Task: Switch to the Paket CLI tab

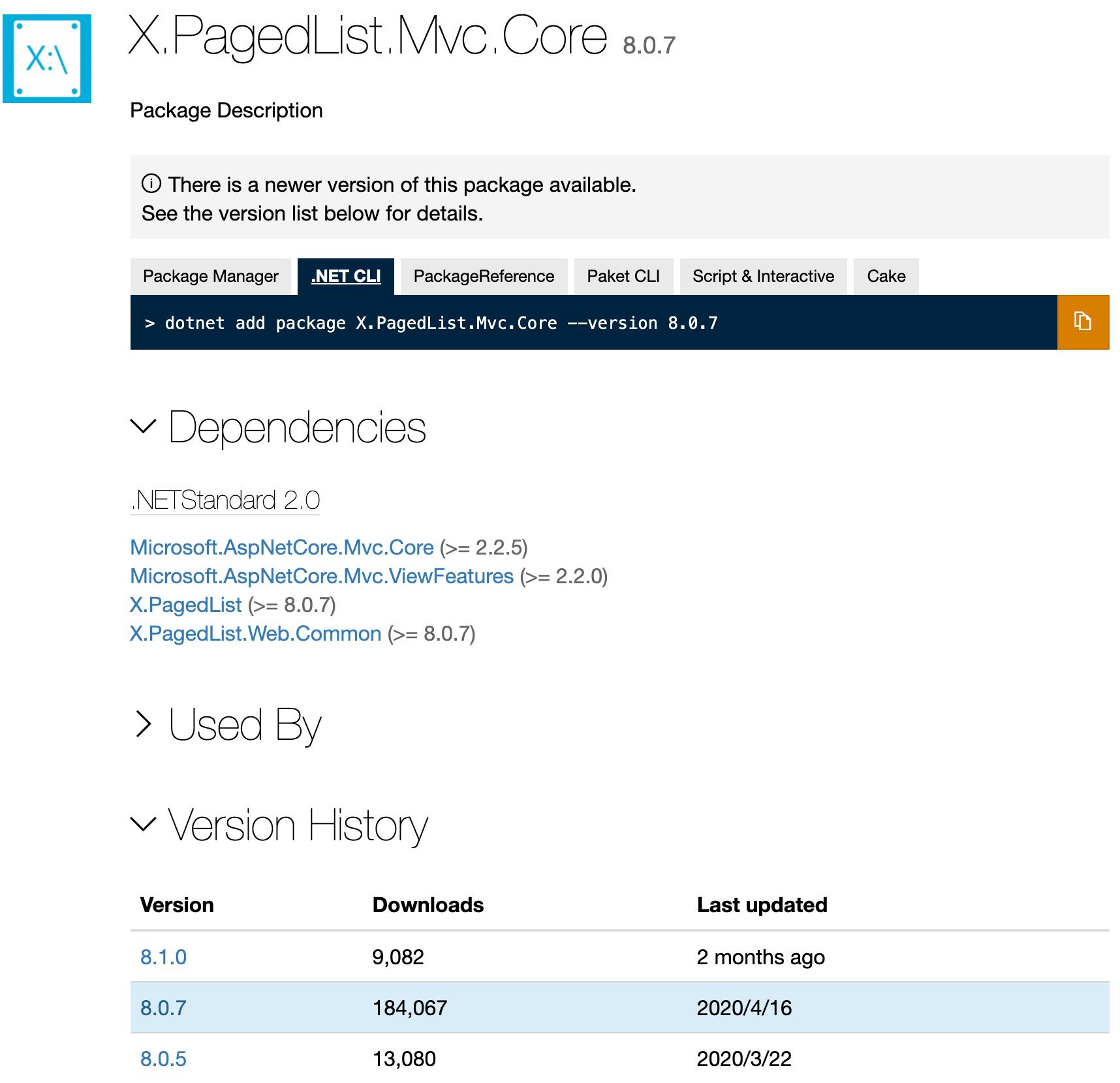Action: pyautogui.click(x=623, y=277)
